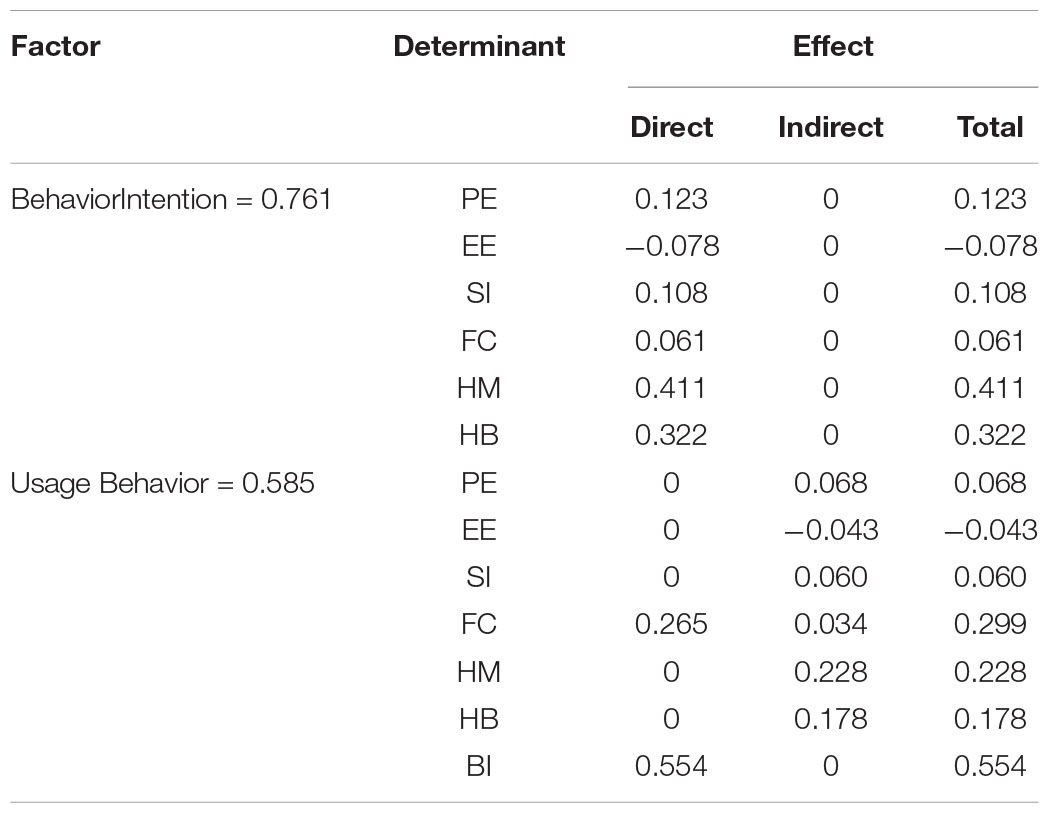
Task: Click the direct value 0.411 for HM
Action: pos(670,388)
